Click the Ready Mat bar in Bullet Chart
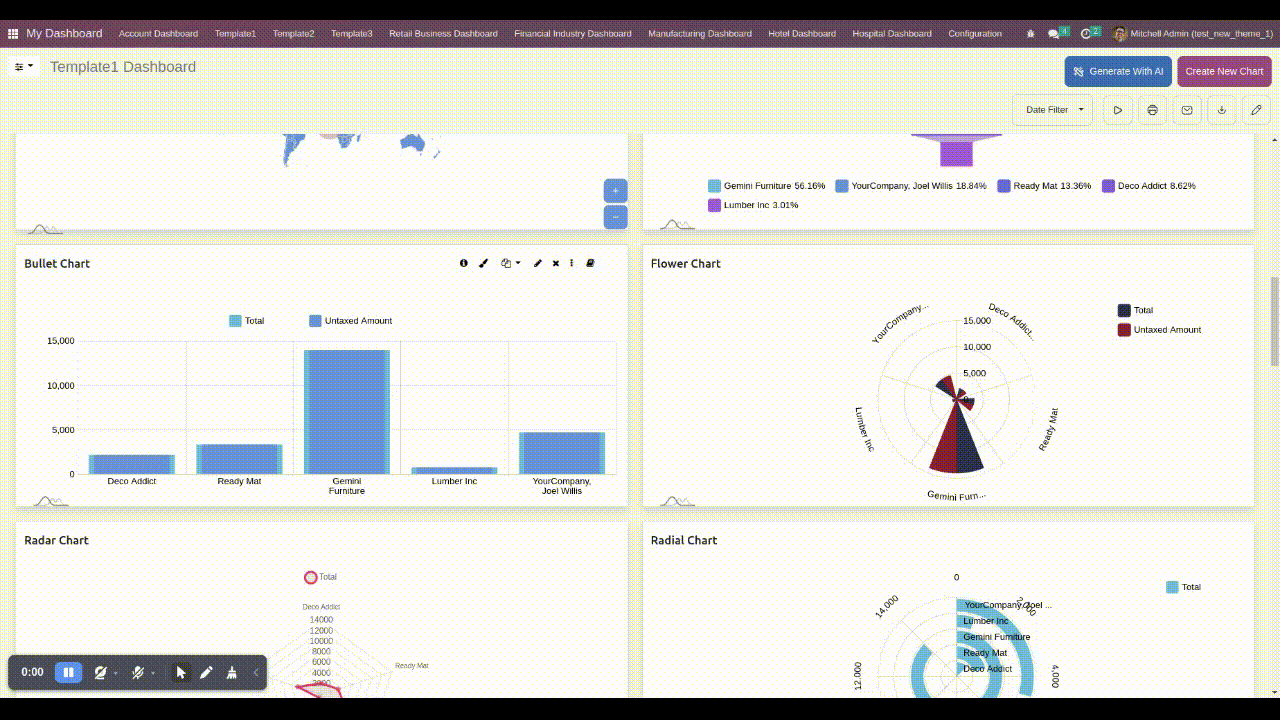 (x=239, y=459)
